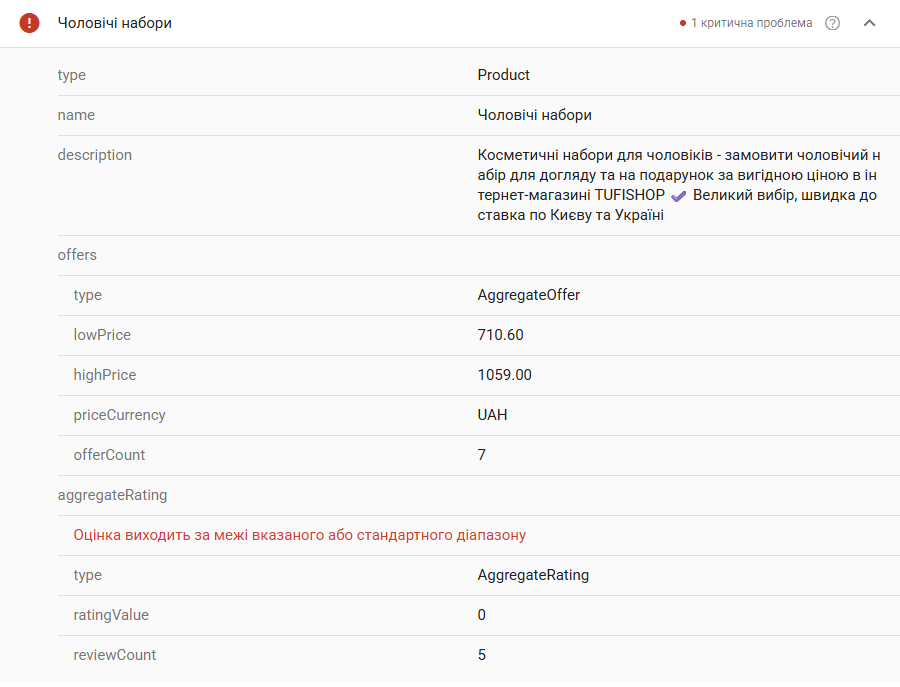Select the reviewCount value 5
This screenshot has height=687, width=900.
pyautogui.click(x=482, y=655)
